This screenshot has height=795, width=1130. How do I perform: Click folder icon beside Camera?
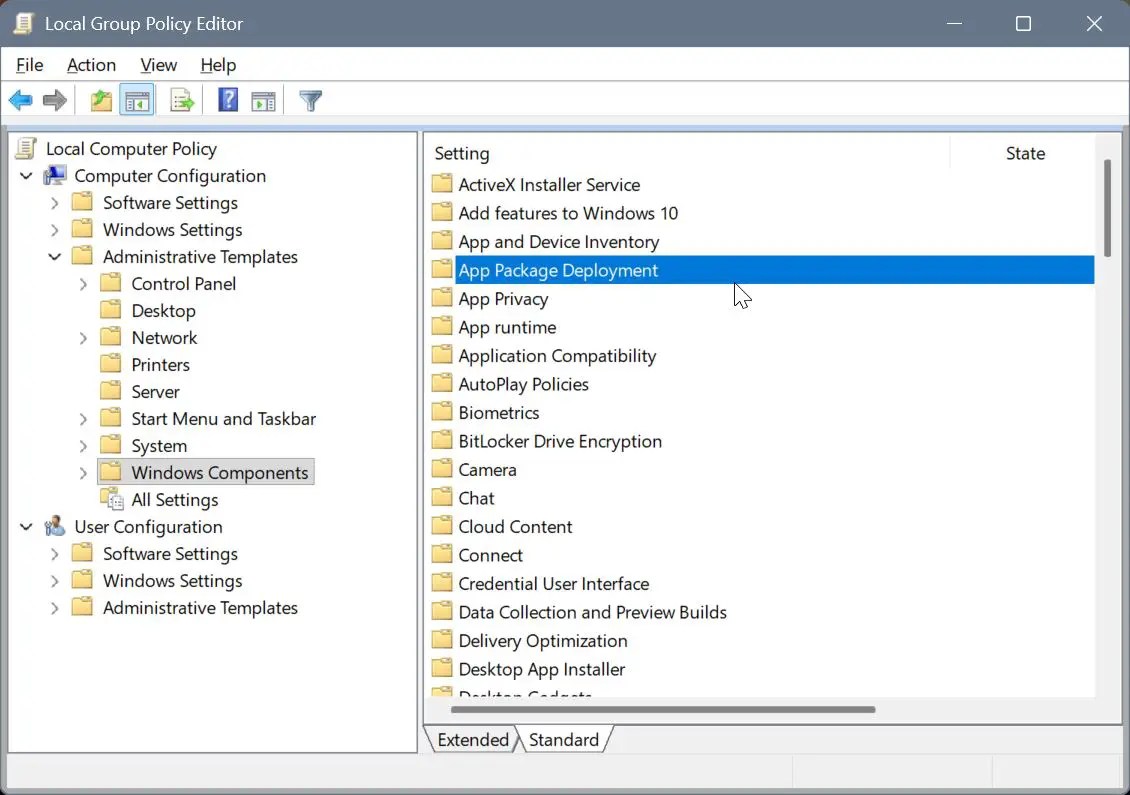coord(442,468)
